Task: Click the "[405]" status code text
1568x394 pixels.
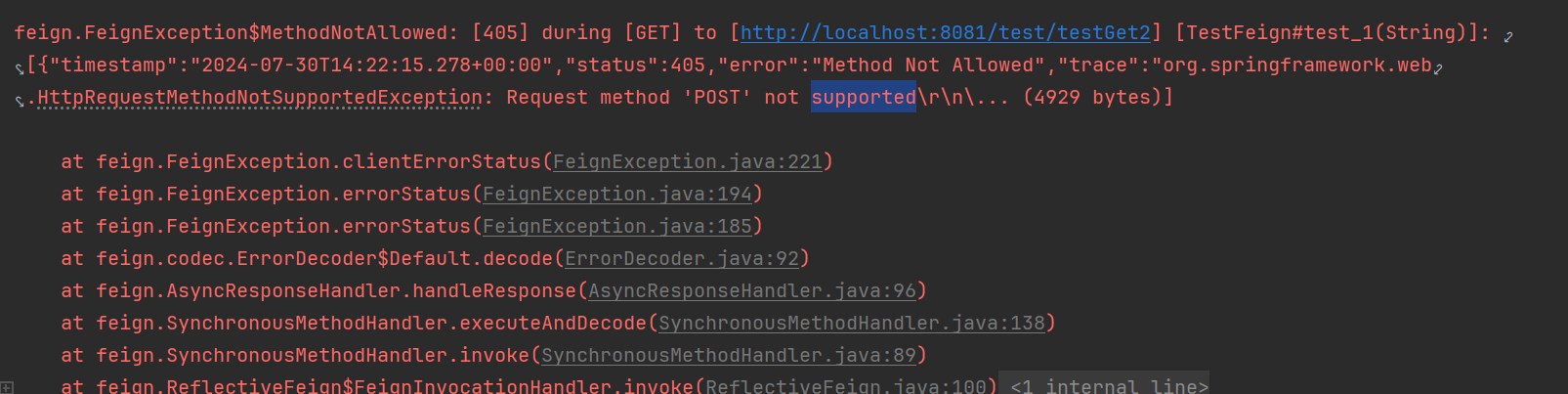Action: tap(500, 32)
